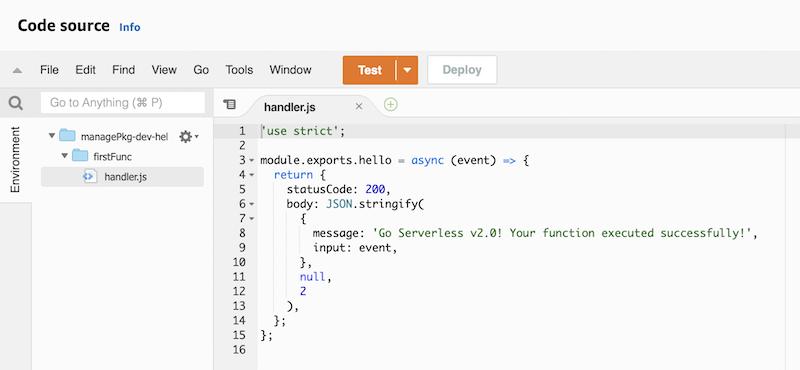Select the firstFunc folder label
800x370 pixels.
(112, 157)
